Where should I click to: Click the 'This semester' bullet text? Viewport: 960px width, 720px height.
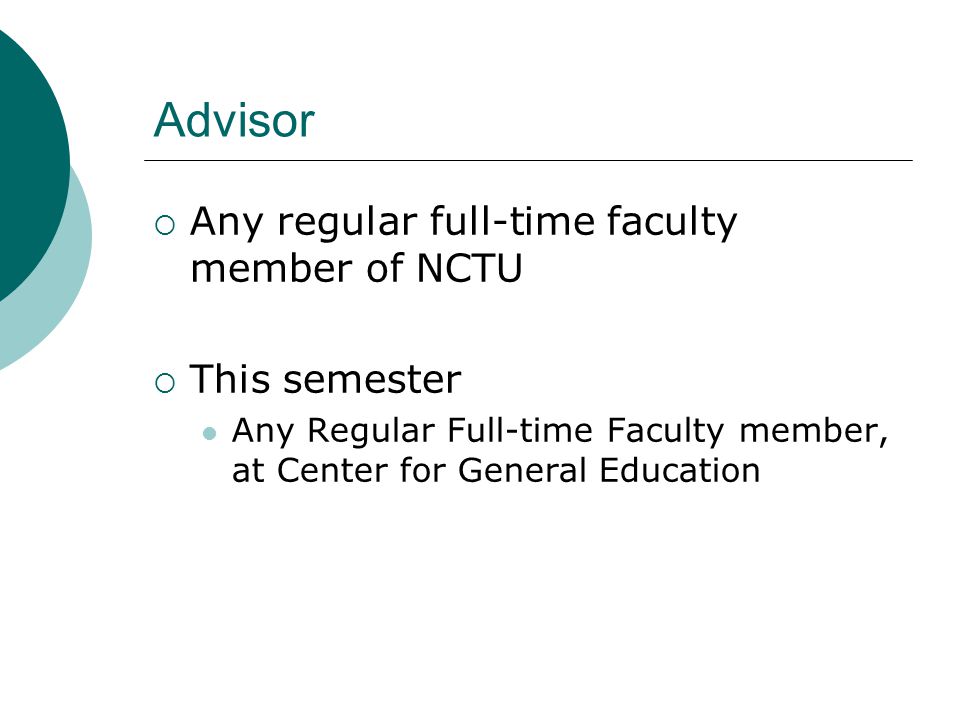pyautogui.click(x=325, y=380)
